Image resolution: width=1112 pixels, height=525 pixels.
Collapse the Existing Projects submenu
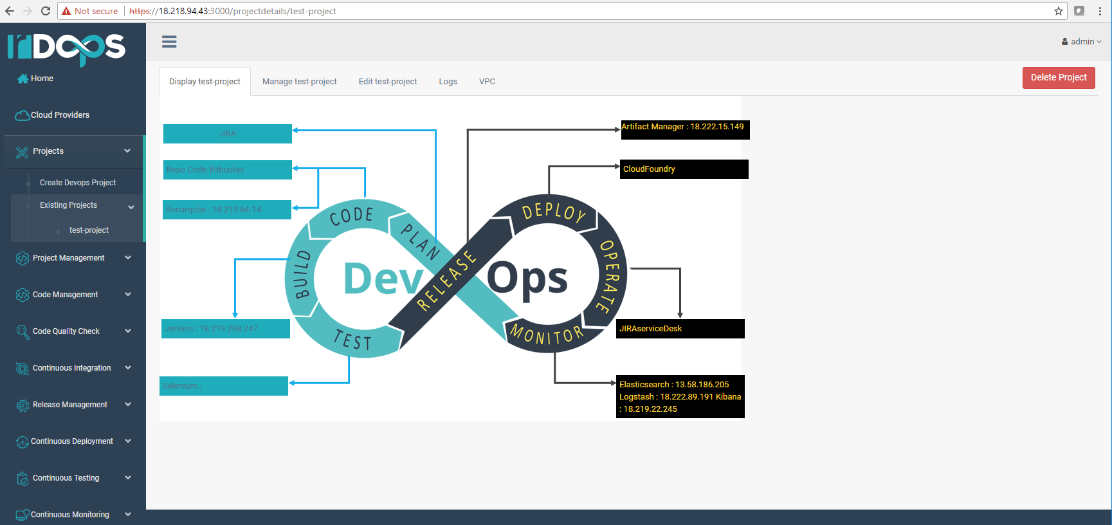(x=131, y=206)
